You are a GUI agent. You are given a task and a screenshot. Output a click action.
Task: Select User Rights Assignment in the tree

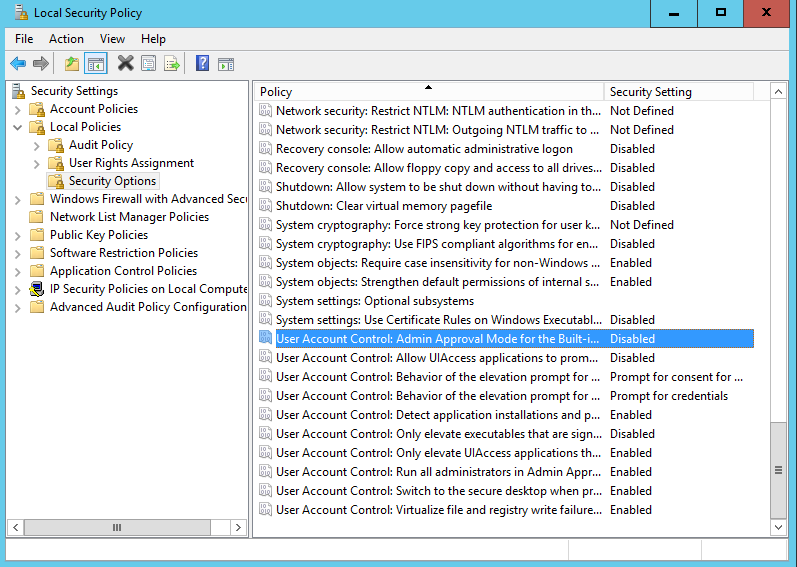click(x=131, y=163)
